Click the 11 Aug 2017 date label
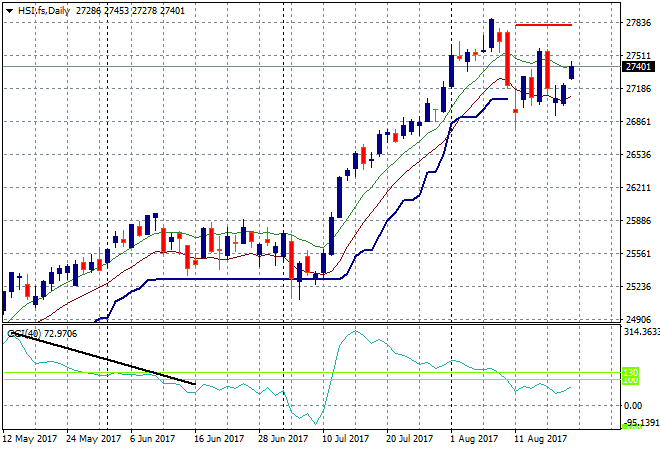Viewport: 660px width, 450px height. click(x=540, y=439)
